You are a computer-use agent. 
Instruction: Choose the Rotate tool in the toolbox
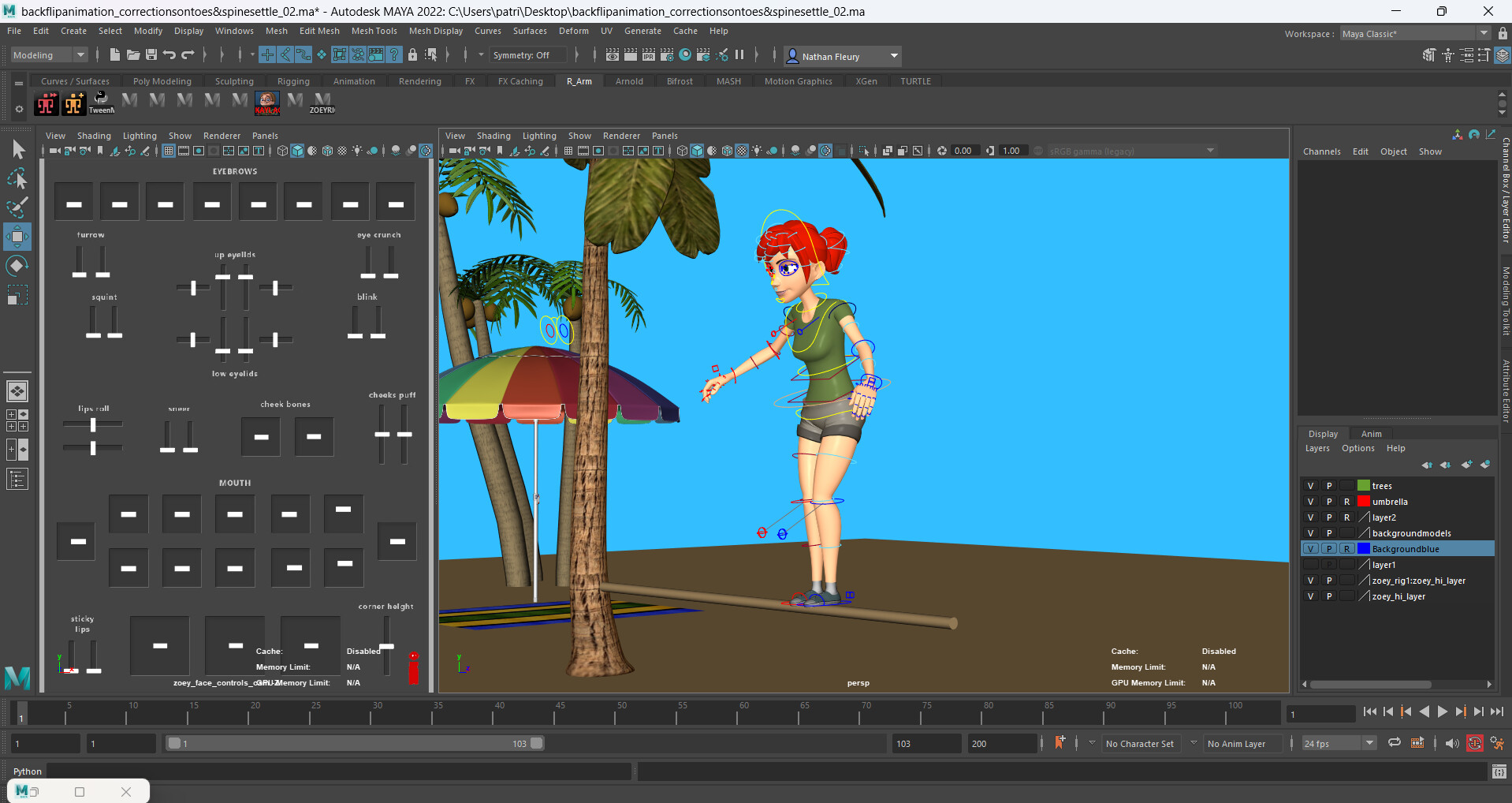point(17,266)
